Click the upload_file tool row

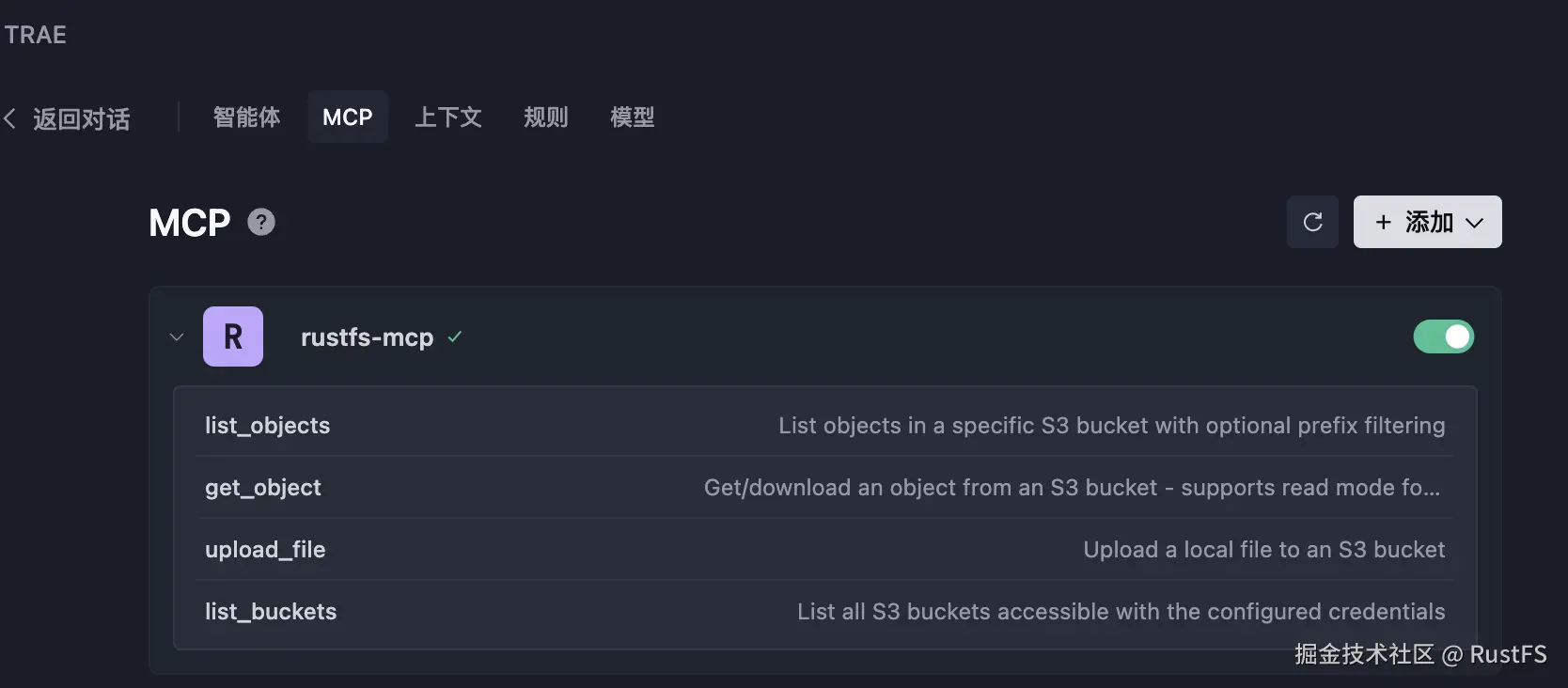[x=265, y=550]
